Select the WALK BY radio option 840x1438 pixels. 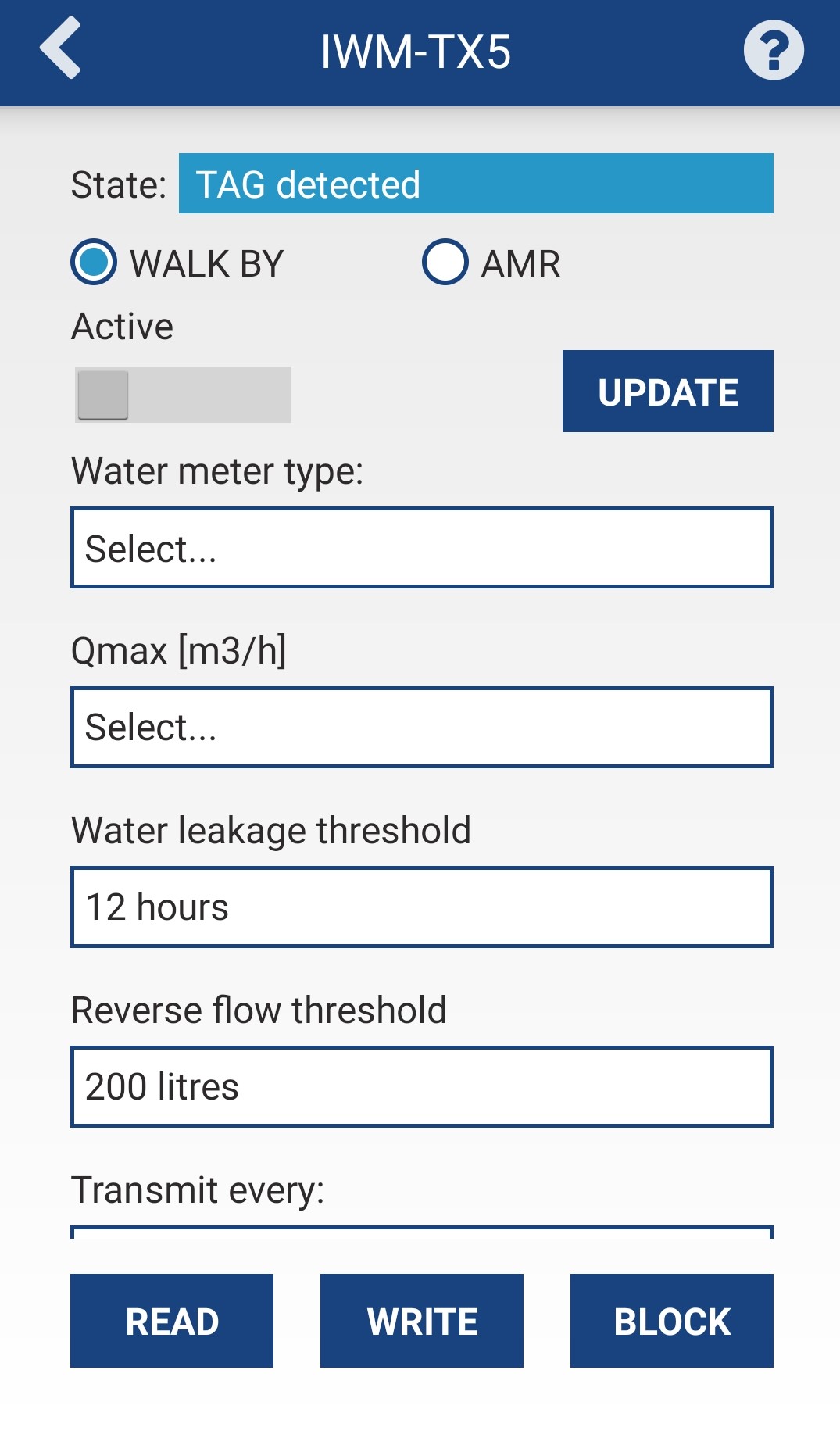coord(94,263)
